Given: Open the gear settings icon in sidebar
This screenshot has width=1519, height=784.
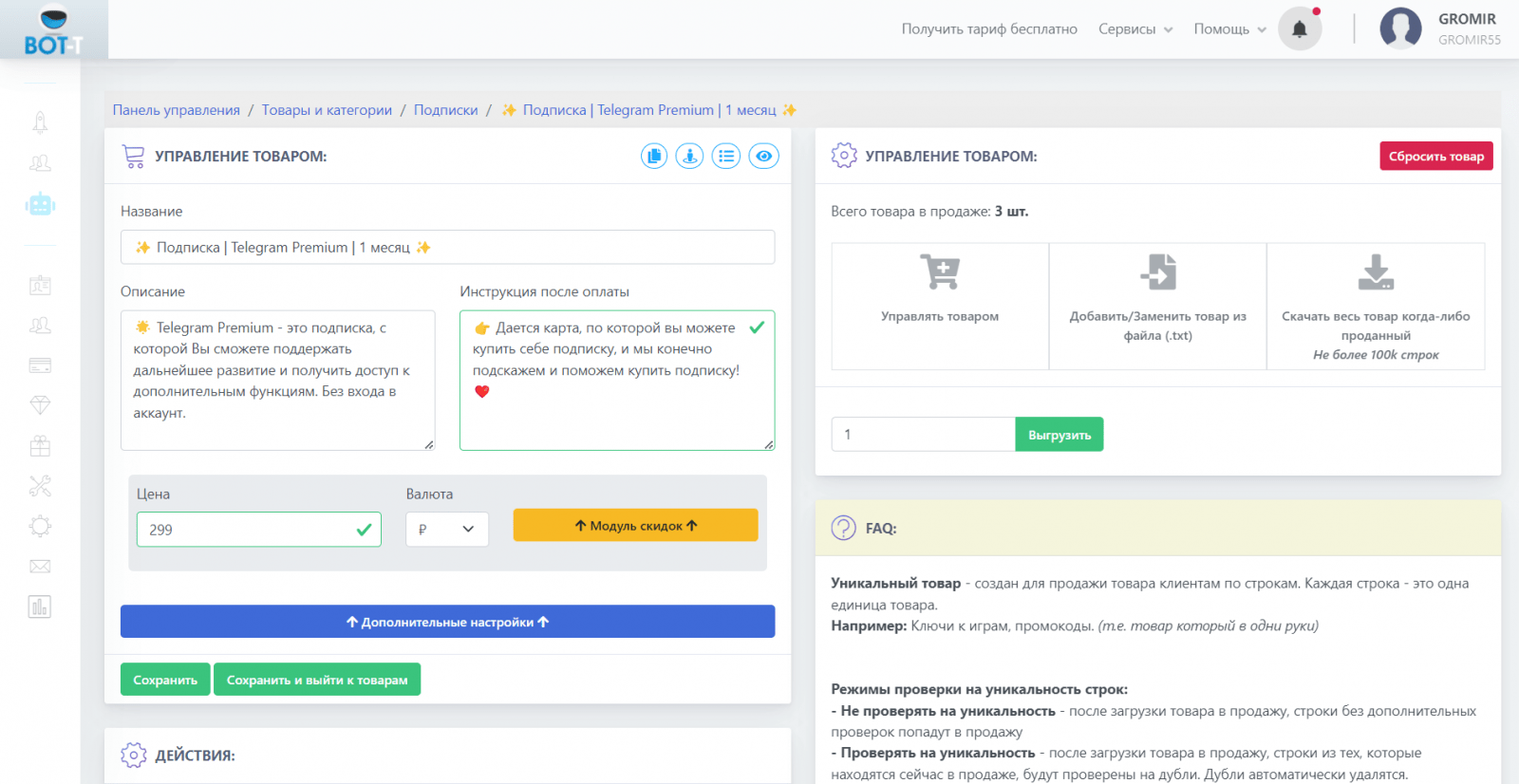Looking at the screenshot, I should click(x=40, y=526).
